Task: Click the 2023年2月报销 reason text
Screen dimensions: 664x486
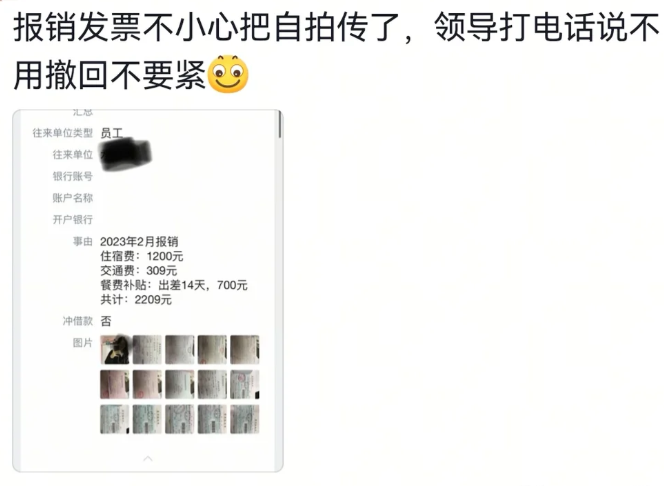Action: [x=139, y=242]
